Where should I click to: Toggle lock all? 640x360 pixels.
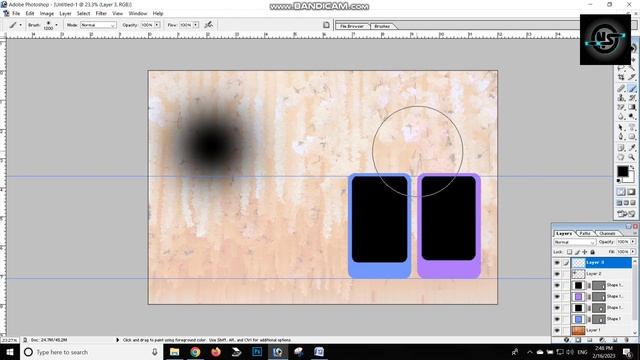(x=592, y=252)
